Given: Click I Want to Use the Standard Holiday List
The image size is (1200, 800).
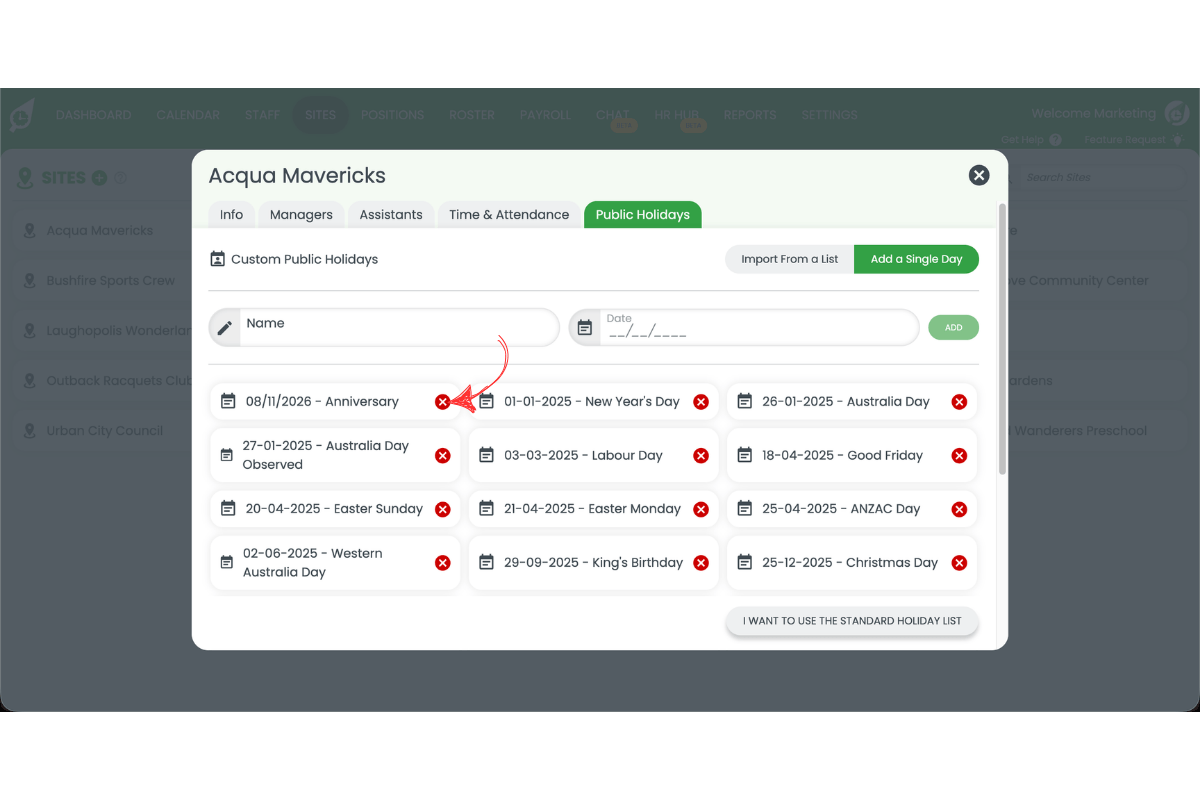Looking at the screenshot, I should point(852,621).
